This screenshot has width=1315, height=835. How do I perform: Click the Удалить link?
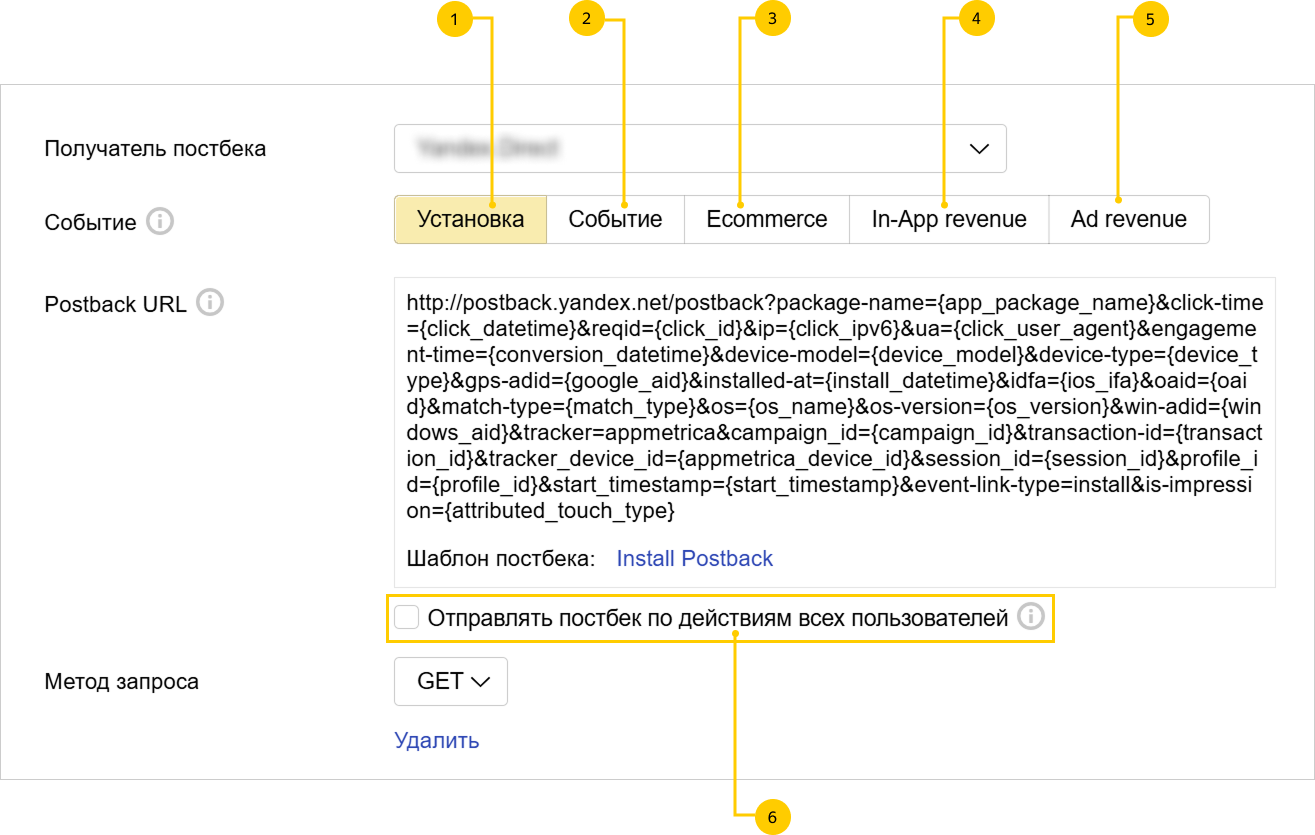pyautogui.click(x=437, y=740)
